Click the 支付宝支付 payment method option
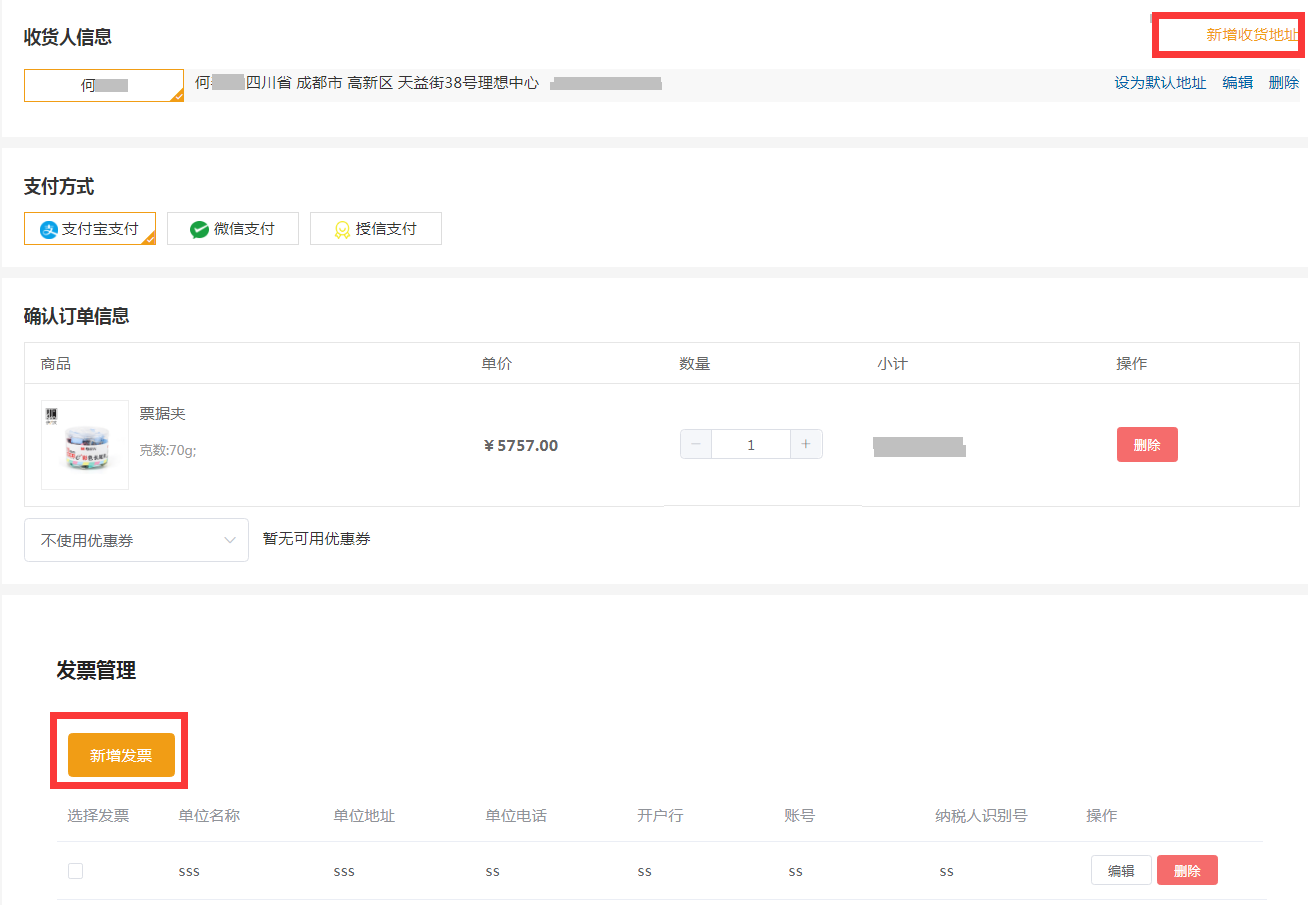1308x905 pixels. click(x=90, y=228)
